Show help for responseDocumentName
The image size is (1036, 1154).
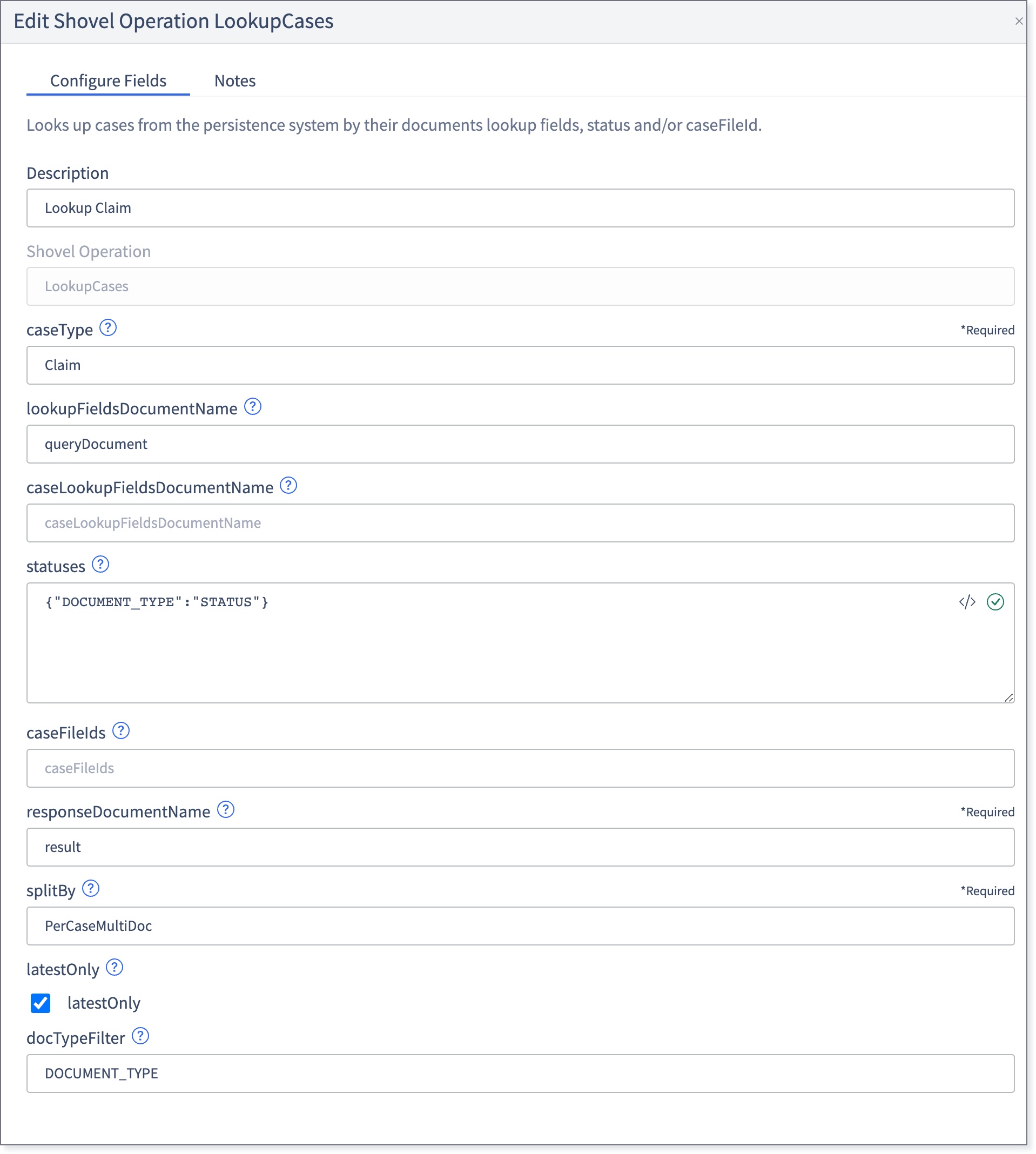coord(226,810)
